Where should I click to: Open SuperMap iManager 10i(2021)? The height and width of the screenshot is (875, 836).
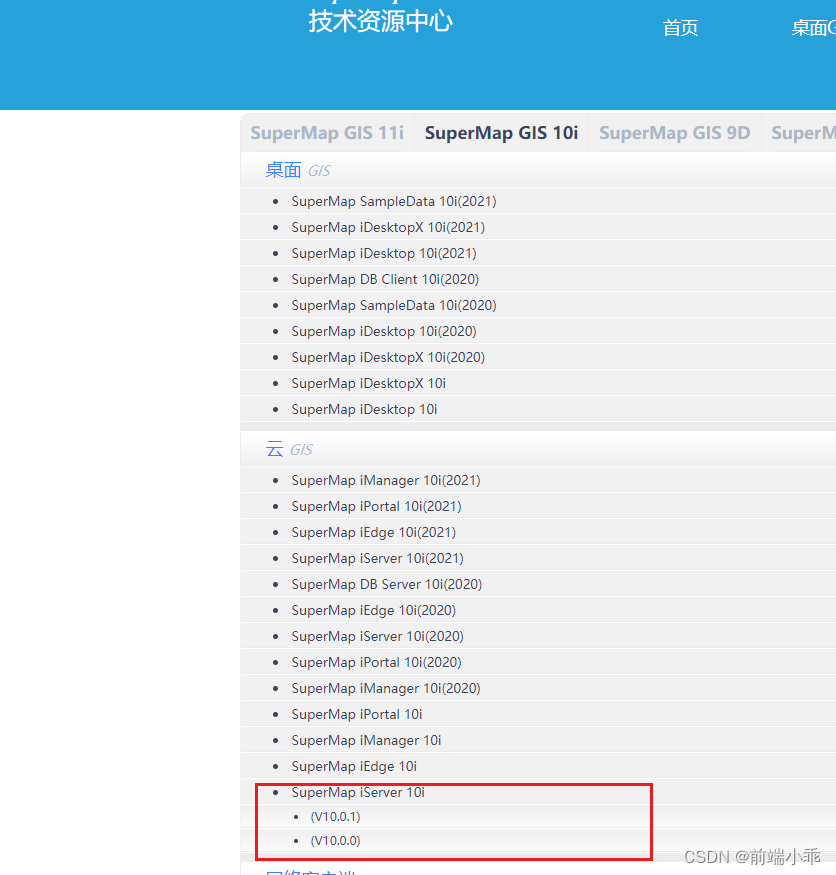(x=386, y=480)
